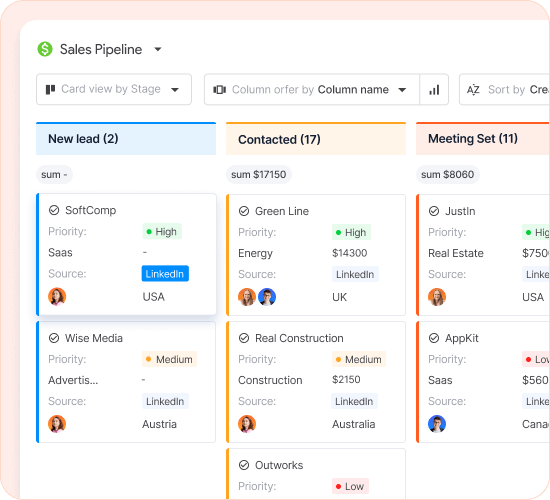The width and height of the screenshot is (550, 500).
Task: Select the New lead (2) column header
Action: point(126,139)
